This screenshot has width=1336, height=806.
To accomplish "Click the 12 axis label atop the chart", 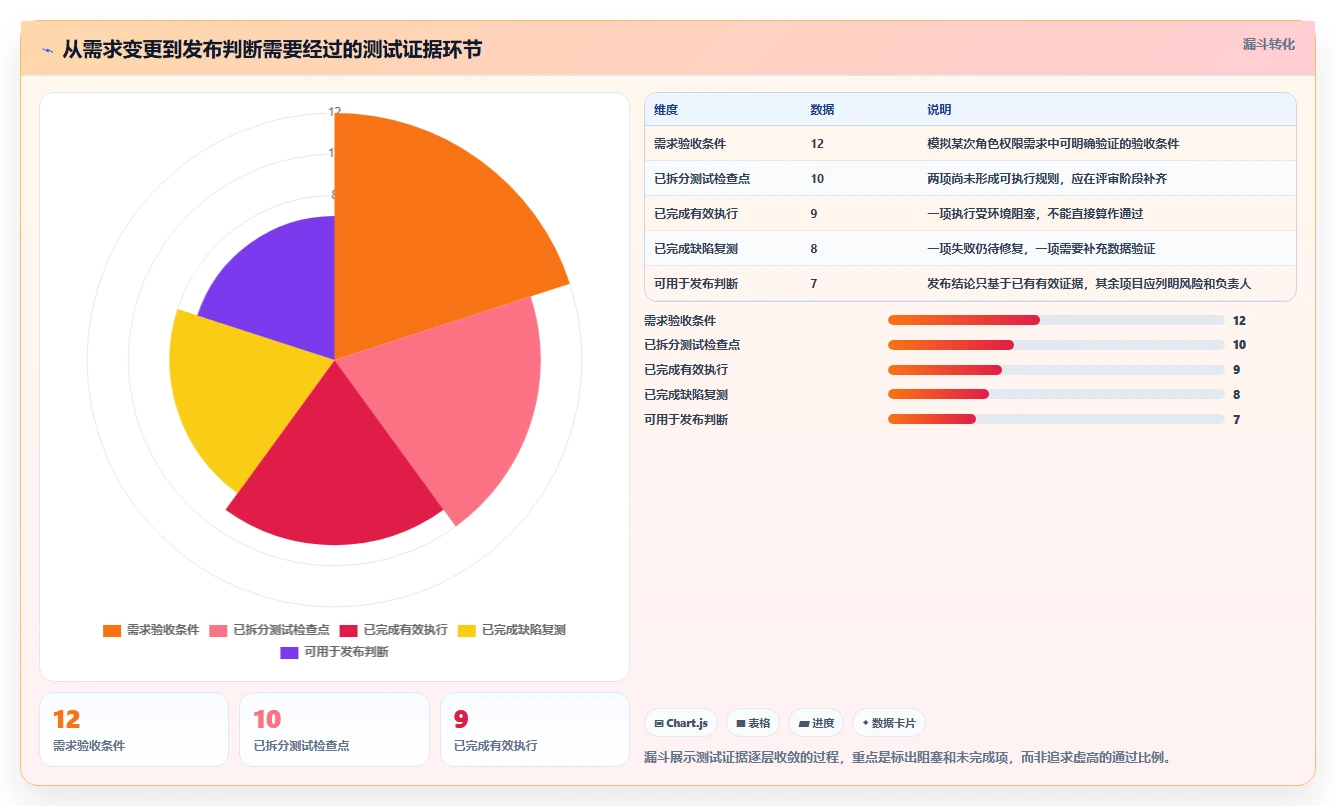I will tap(335, 112).
